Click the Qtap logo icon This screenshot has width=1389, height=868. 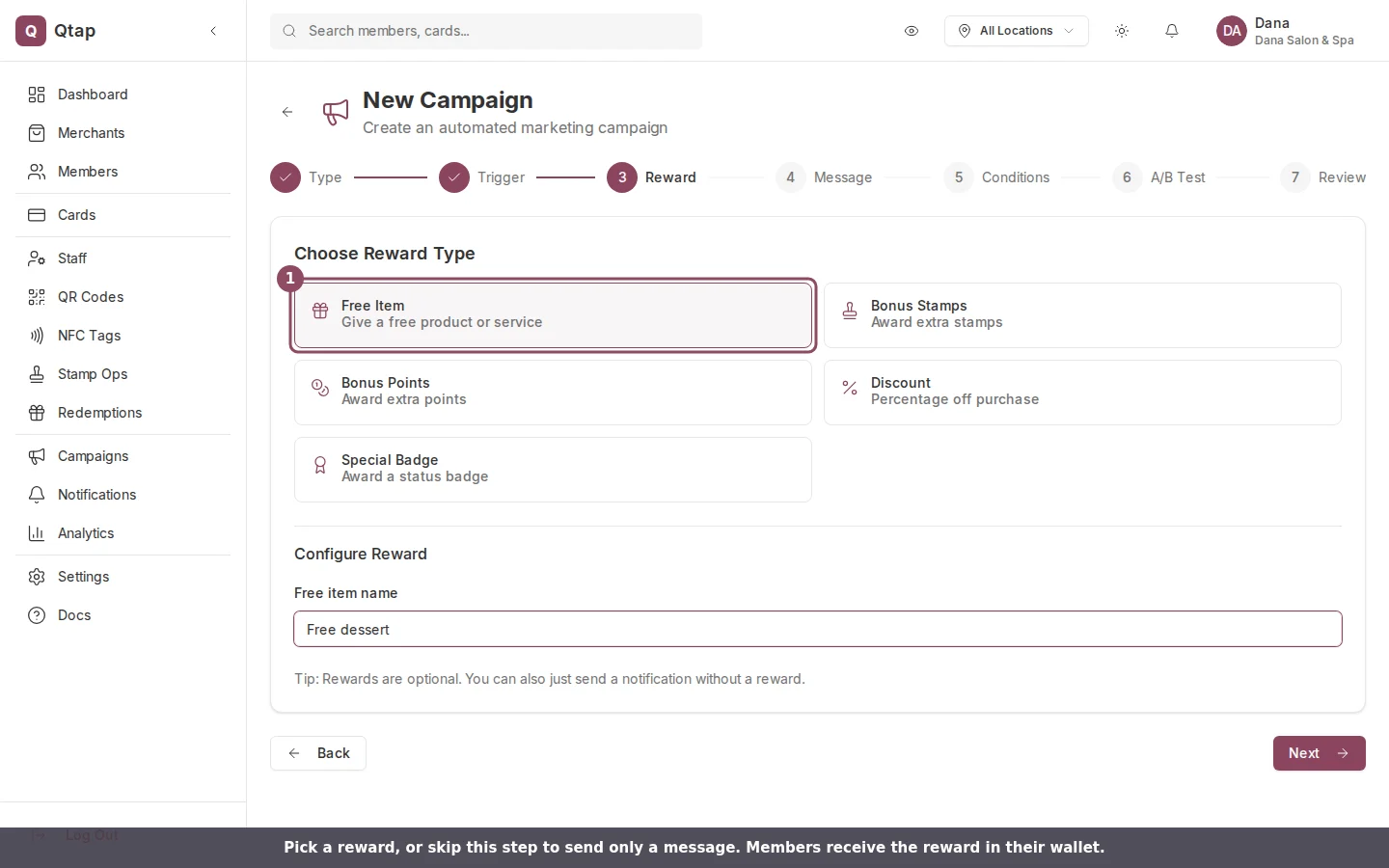point(31,31)
